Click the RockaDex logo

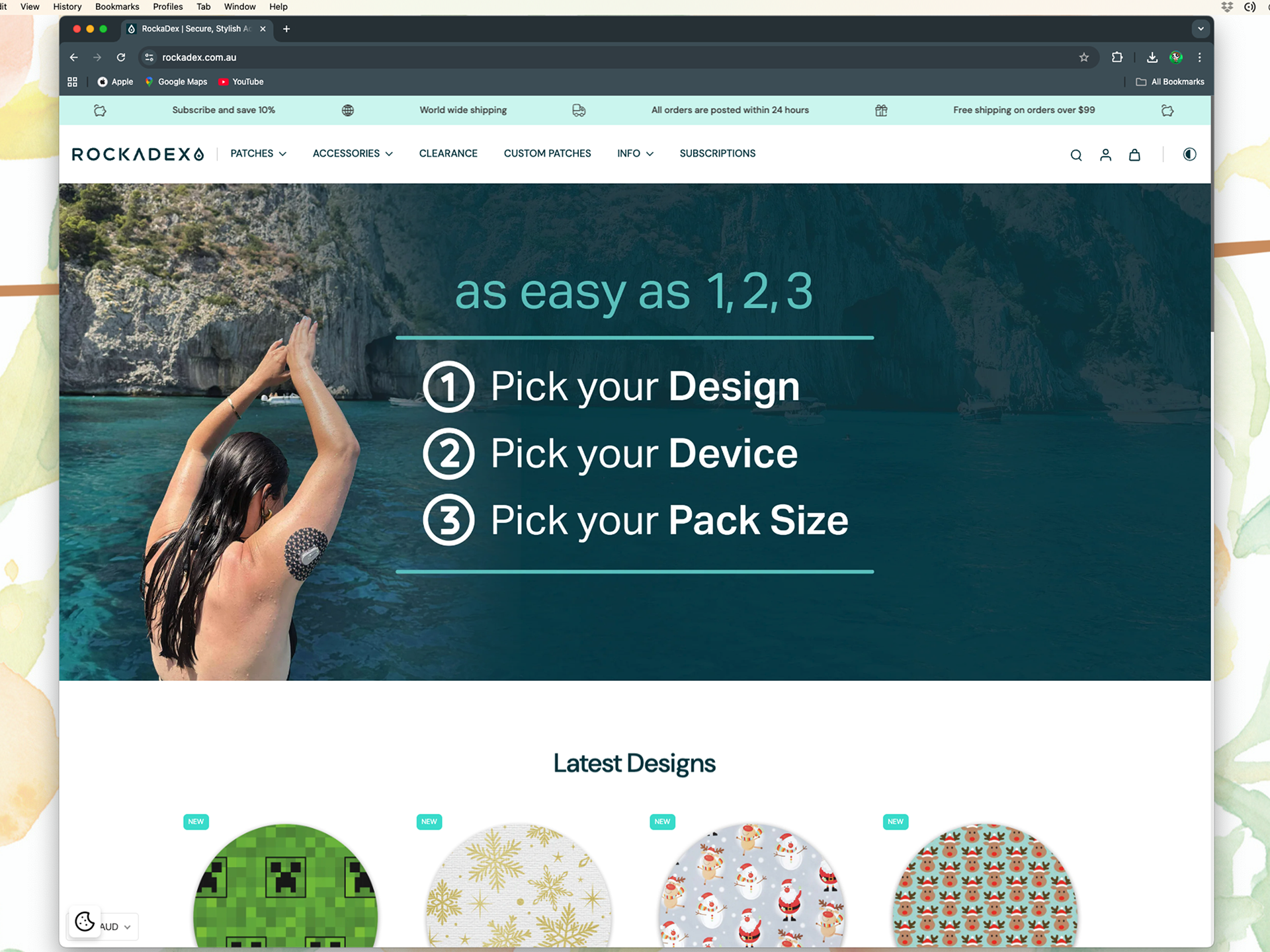point(138,155)
